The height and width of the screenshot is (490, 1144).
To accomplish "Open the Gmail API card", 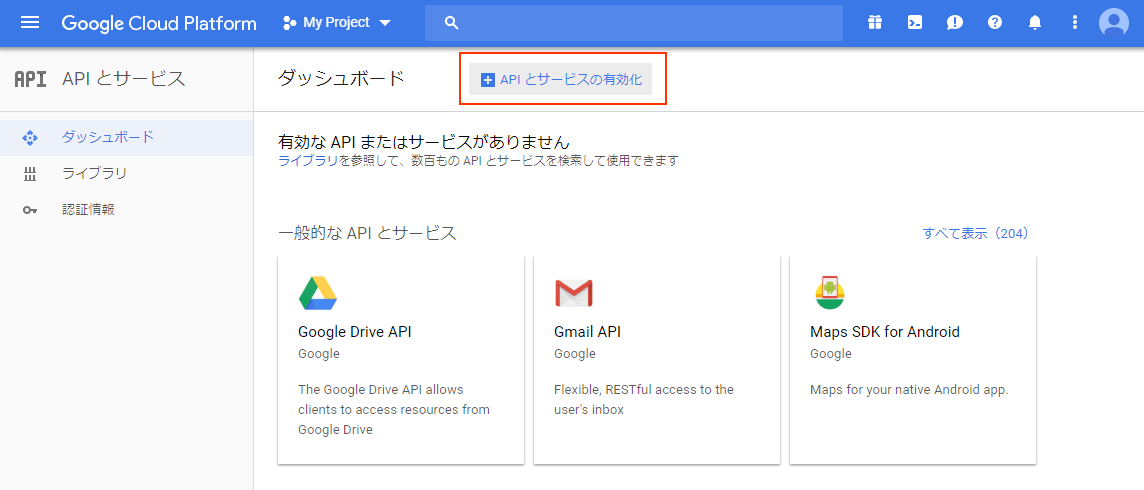I will 657,359.
